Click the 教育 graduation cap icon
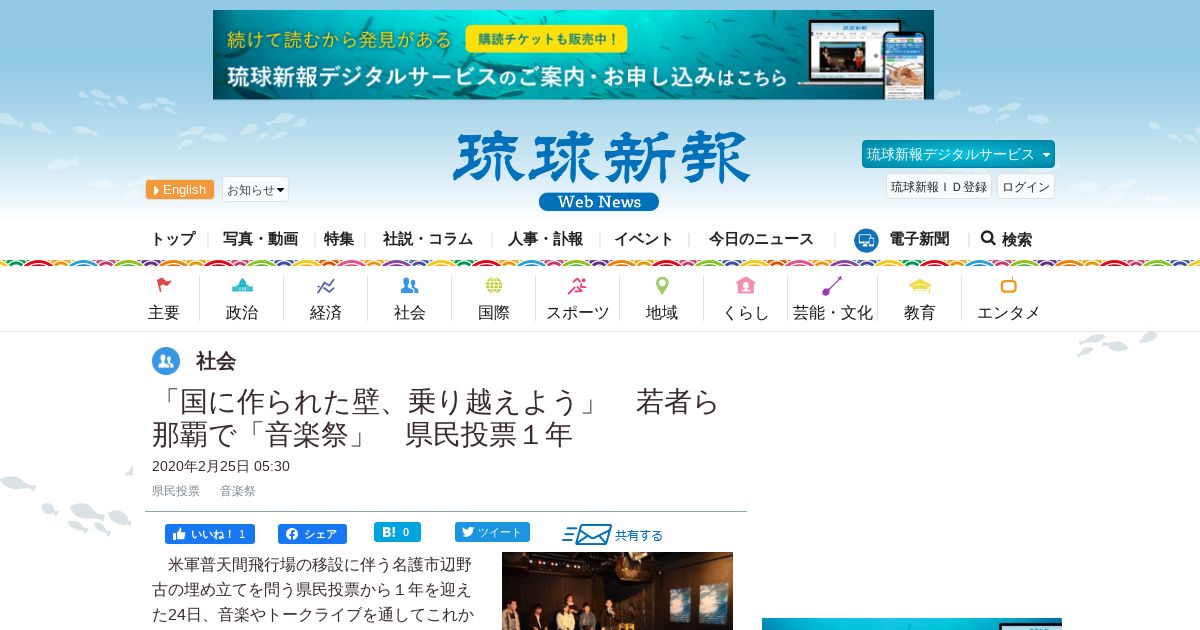This screenshot has height=630, width=1200. pyautogui.click(x=920, y=286)
